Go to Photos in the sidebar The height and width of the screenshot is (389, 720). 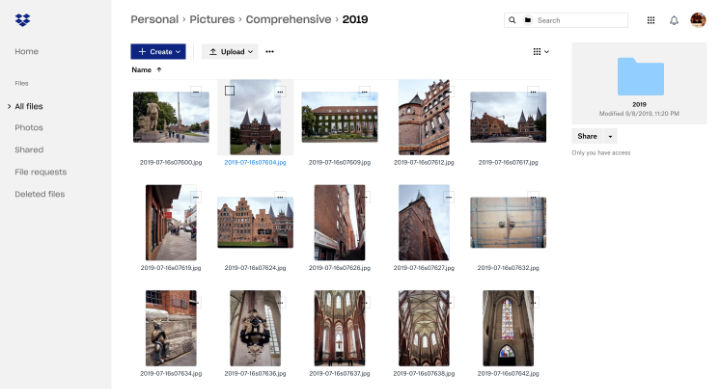tap(29, 128)
